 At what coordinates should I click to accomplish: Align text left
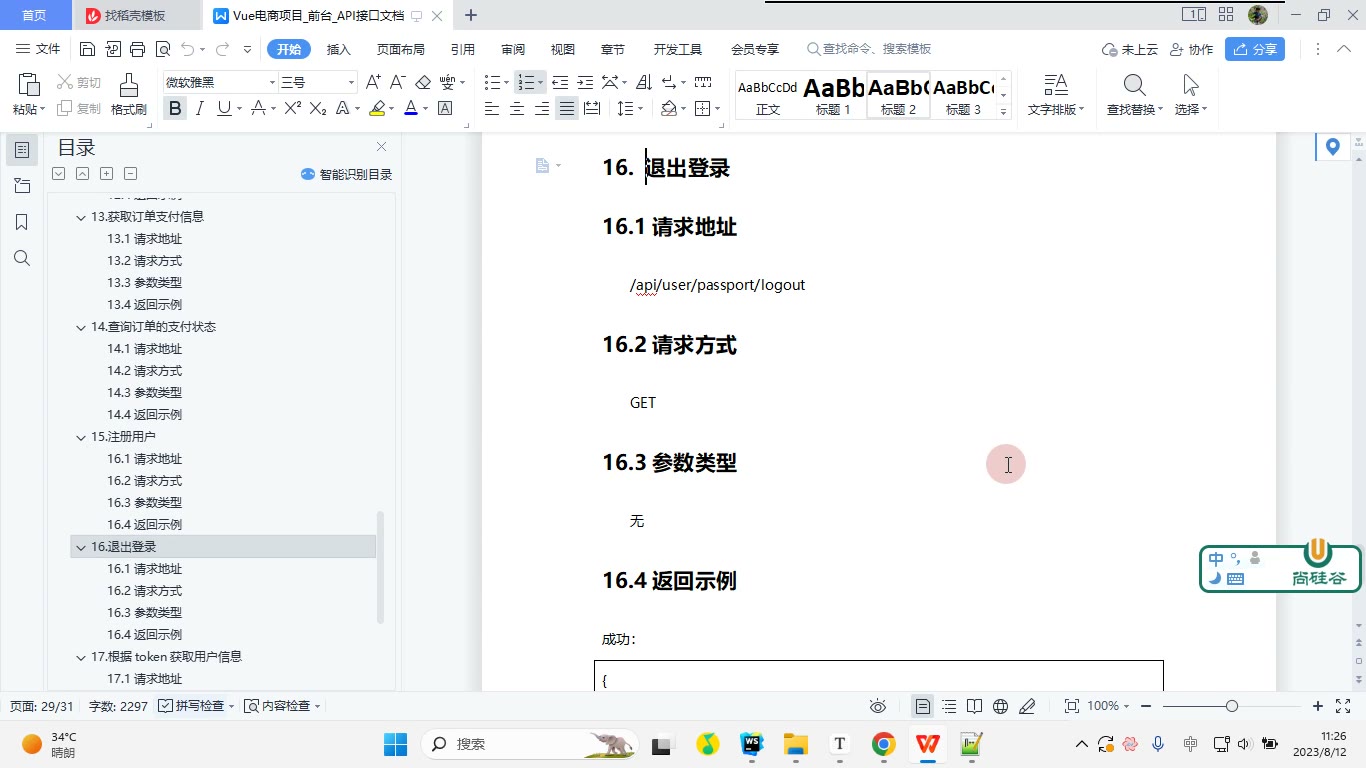click(492, 108)
